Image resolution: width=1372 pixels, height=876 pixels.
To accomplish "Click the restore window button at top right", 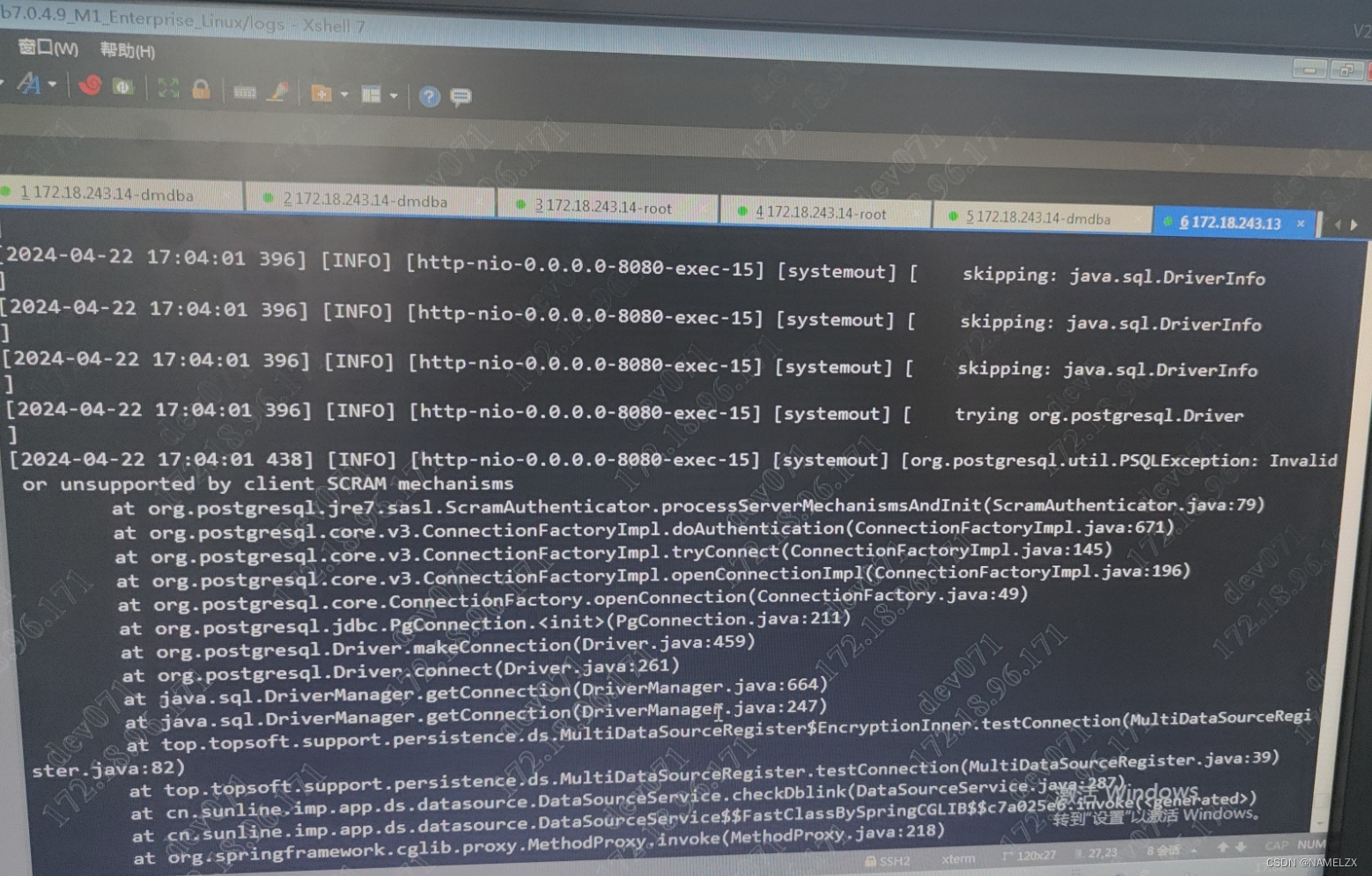I will point(1346,70).
